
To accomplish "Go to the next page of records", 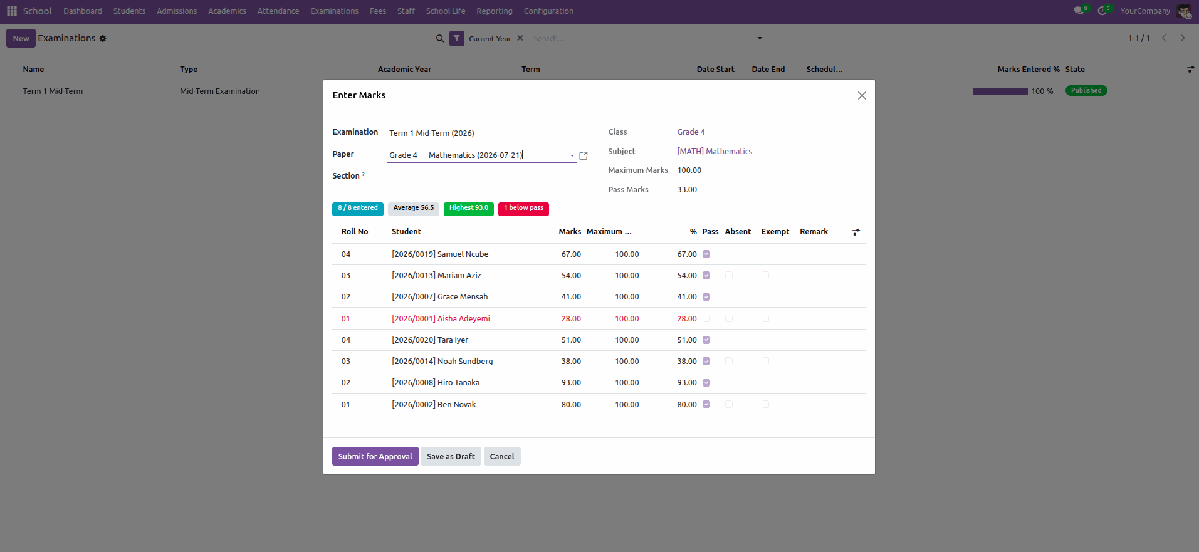I will click(1182, 38).
